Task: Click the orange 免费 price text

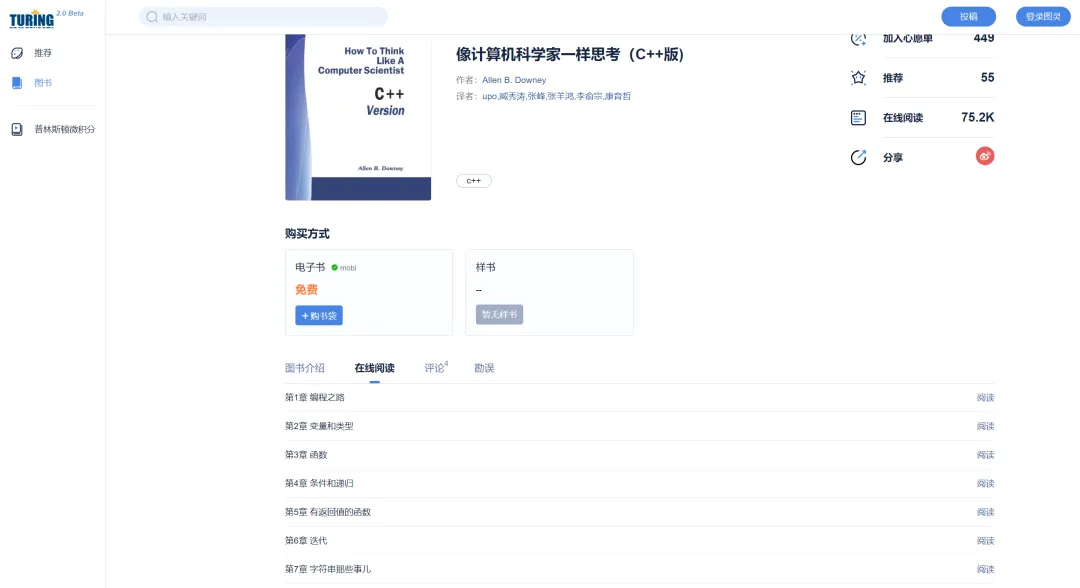Action: point(307,290)
